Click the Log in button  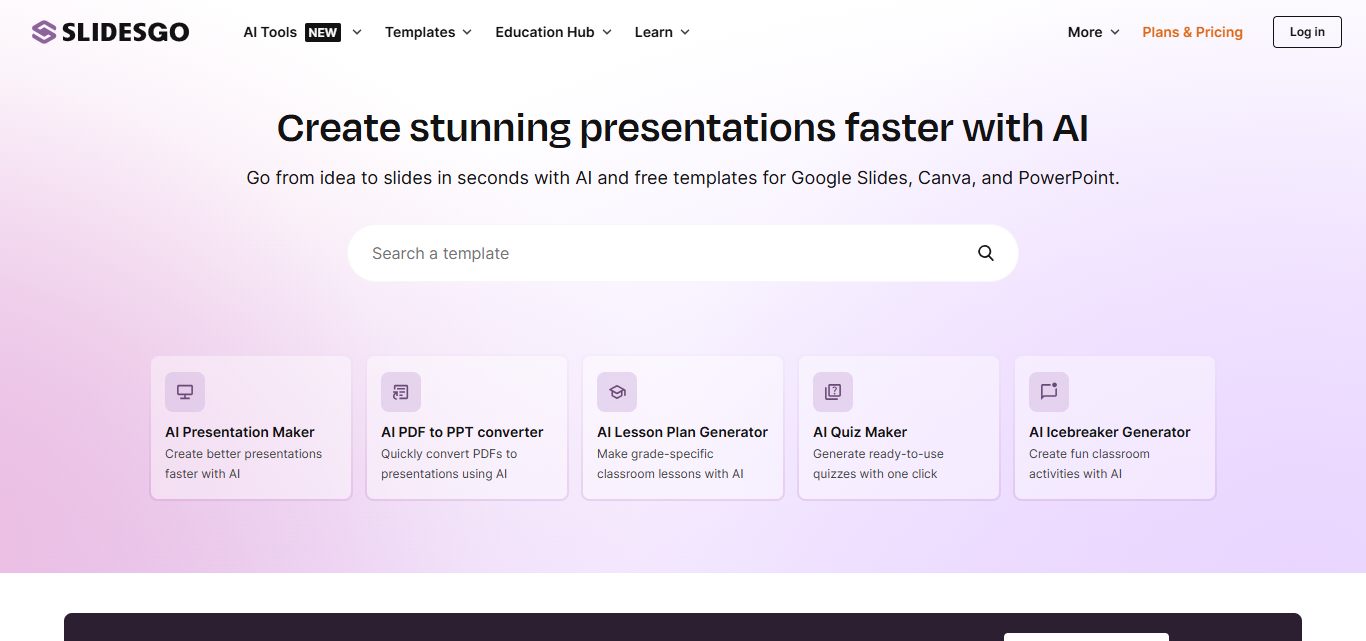(1307, 32)
